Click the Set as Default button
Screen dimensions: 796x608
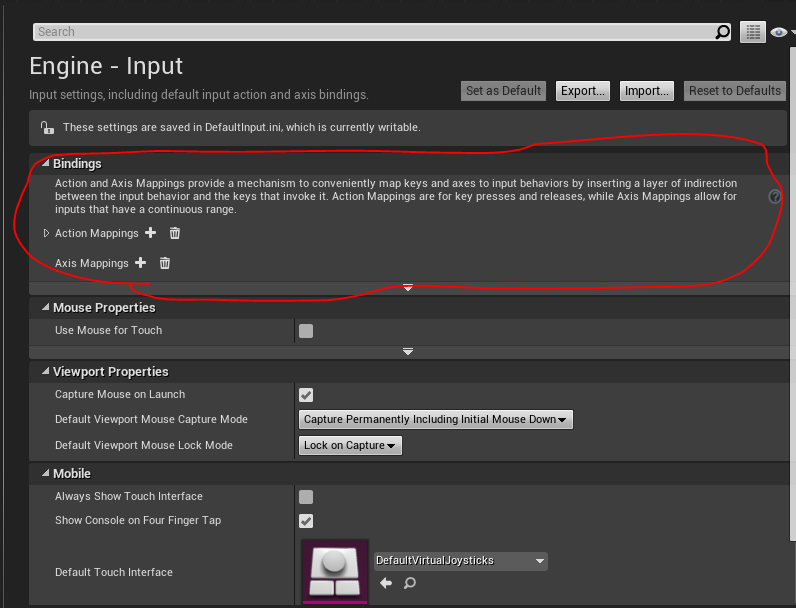click(503, 91)
